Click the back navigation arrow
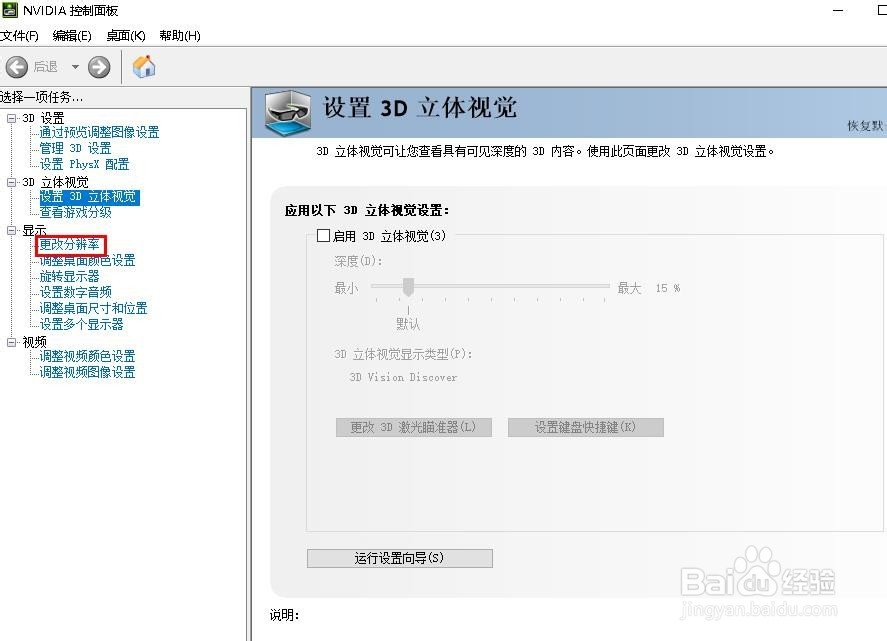The width and height of the screenshot is (887, 641). coord(17,67)
